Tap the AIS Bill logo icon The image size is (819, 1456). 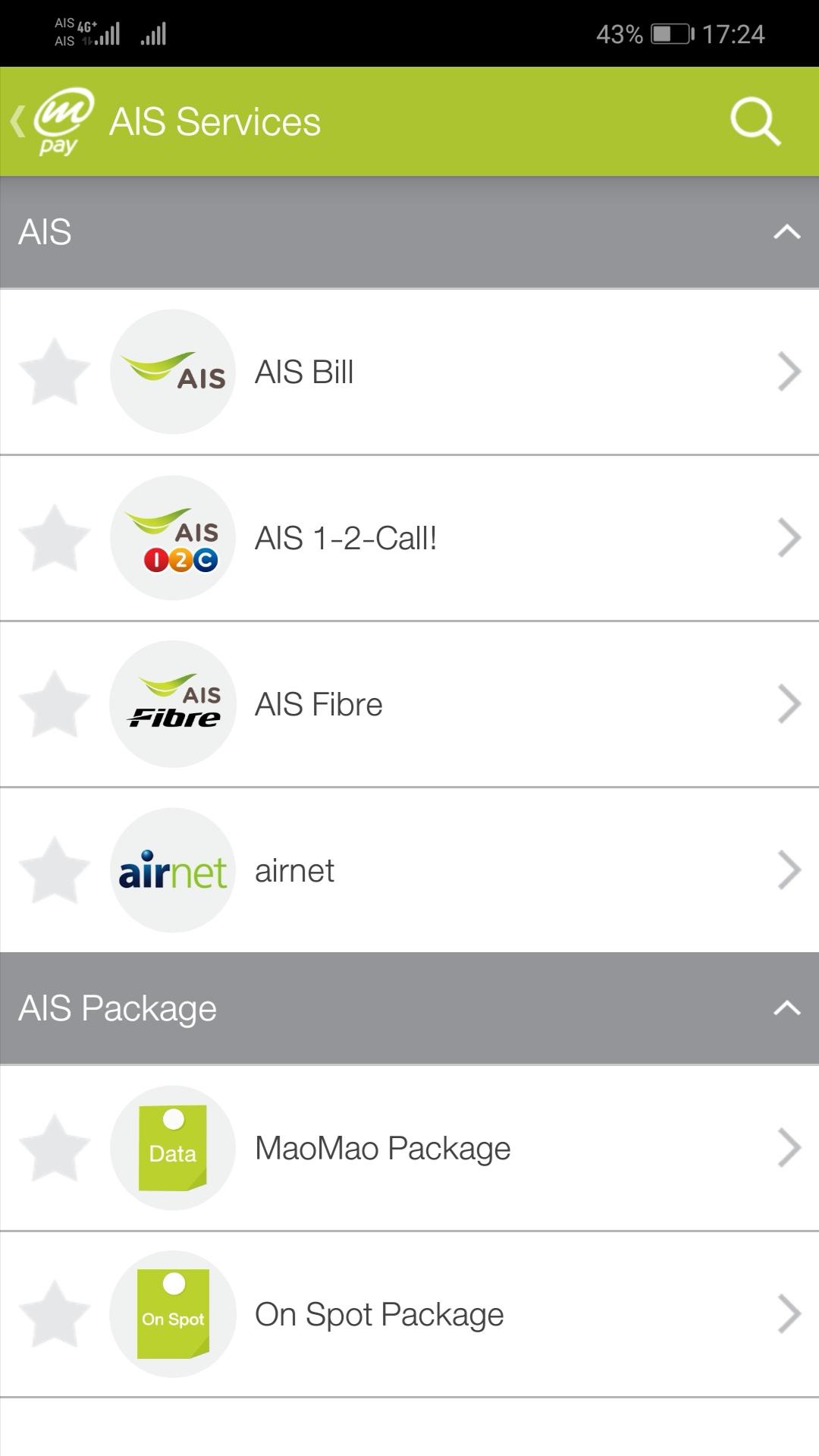point(173,372)
